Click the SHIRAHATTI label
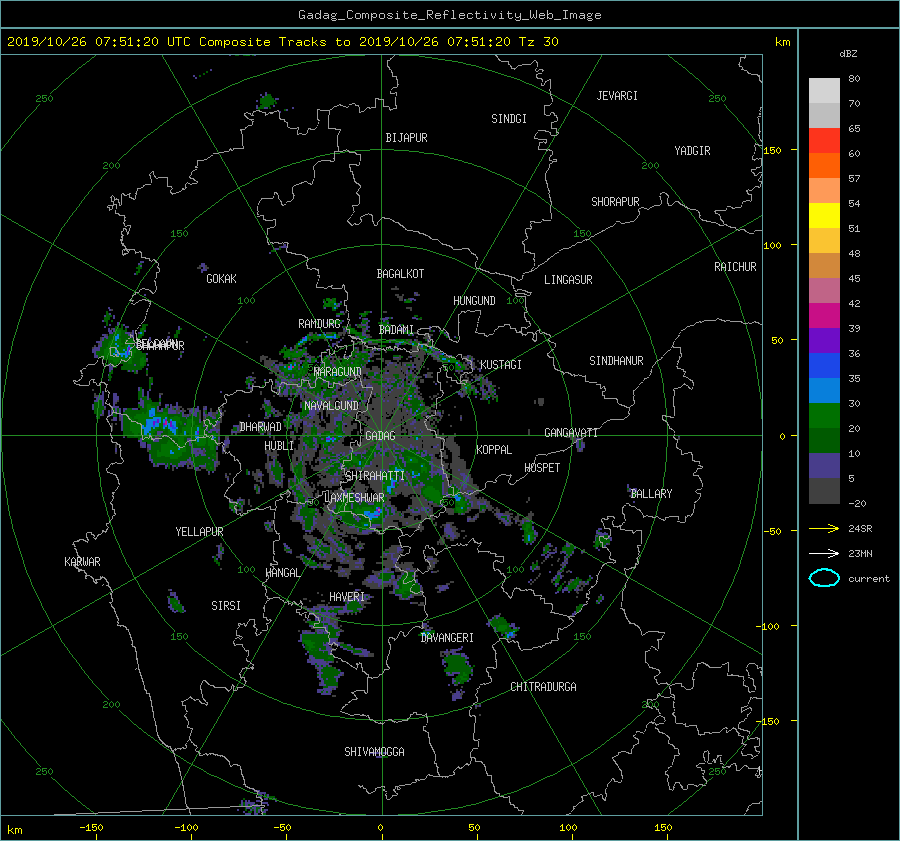900x841 pixels. click(375, 476)
